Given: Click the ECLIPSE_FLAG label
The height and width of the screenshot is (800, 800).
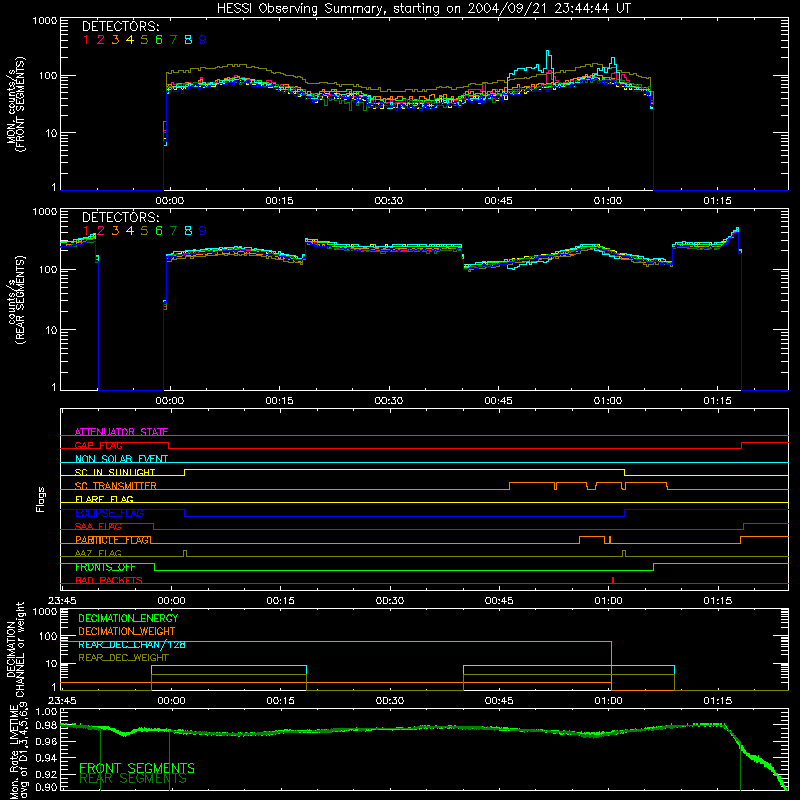Looking at the screenshot, I should tap(109, 513).
